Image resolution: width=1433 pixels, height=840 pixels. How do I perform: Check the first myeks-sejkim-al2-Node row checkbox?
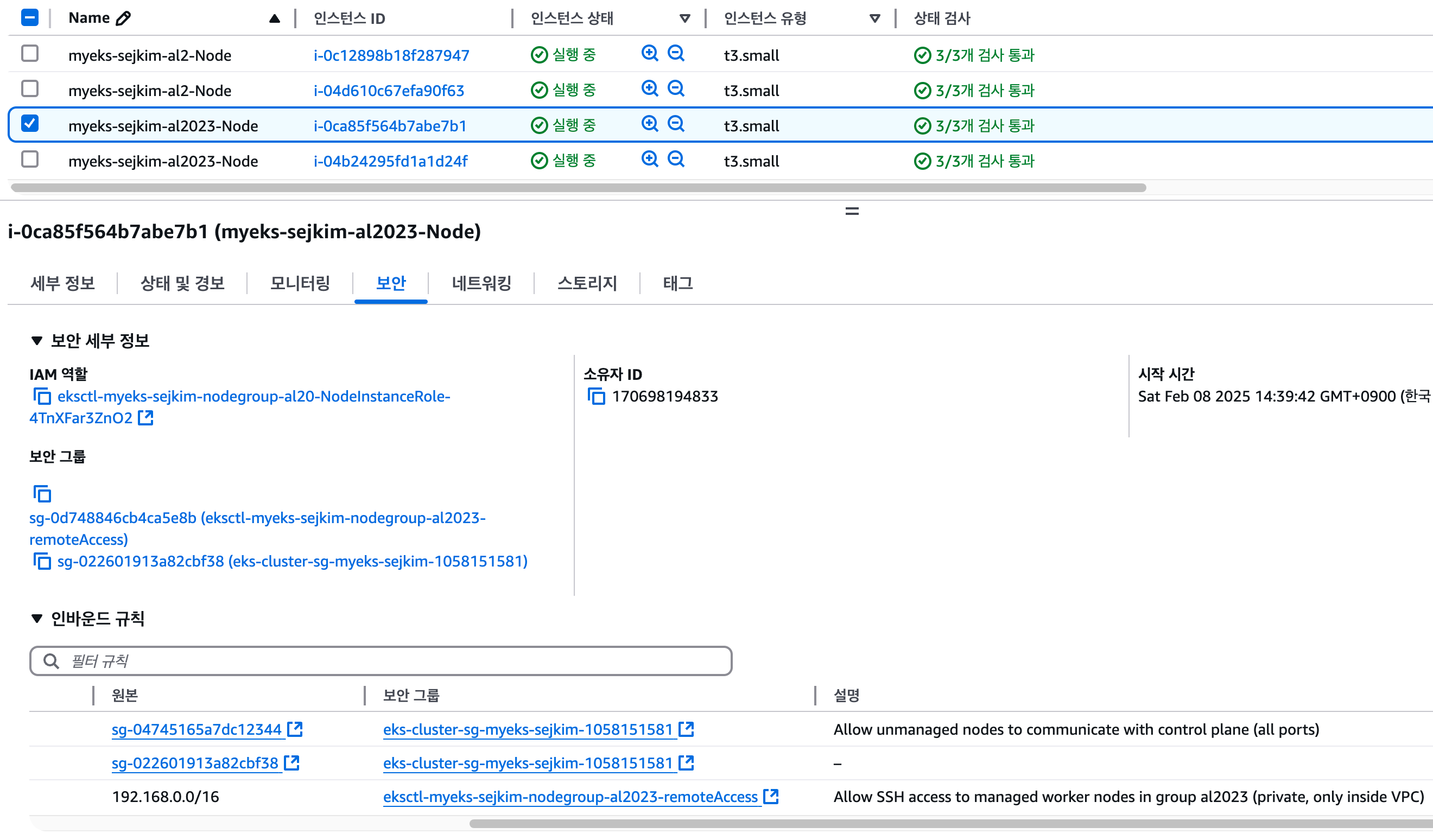tap(29, 53)
